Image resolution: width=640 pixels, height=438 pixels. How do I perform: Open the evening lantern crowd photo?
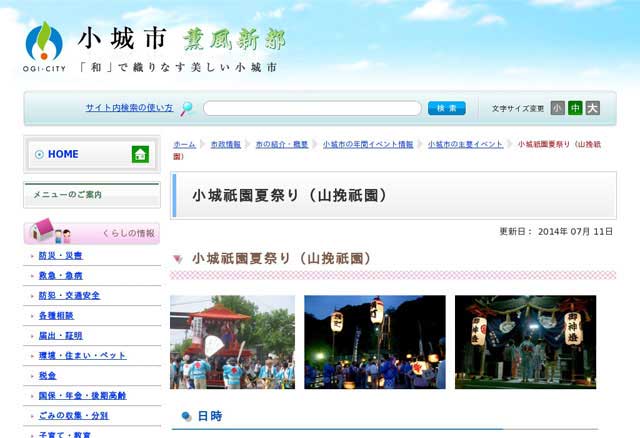(375, 342)
